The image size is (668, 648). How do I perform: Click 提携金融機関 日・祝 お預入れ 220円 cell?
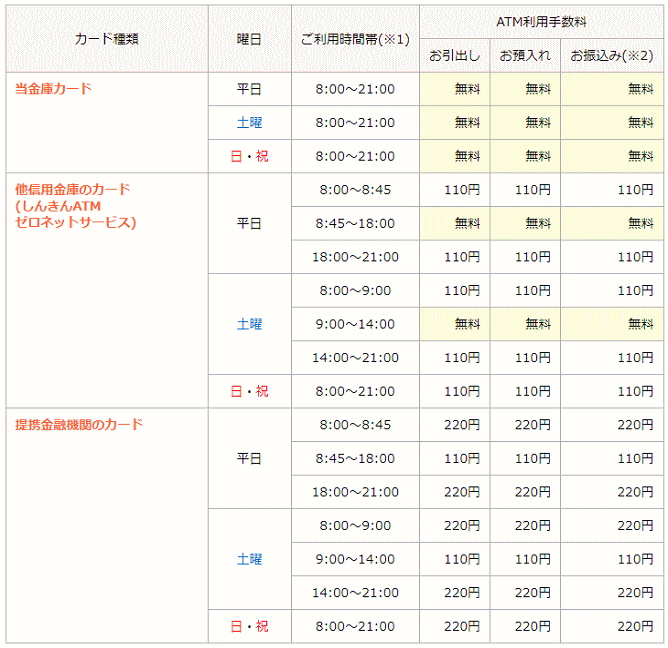click(x=525, y=626)
